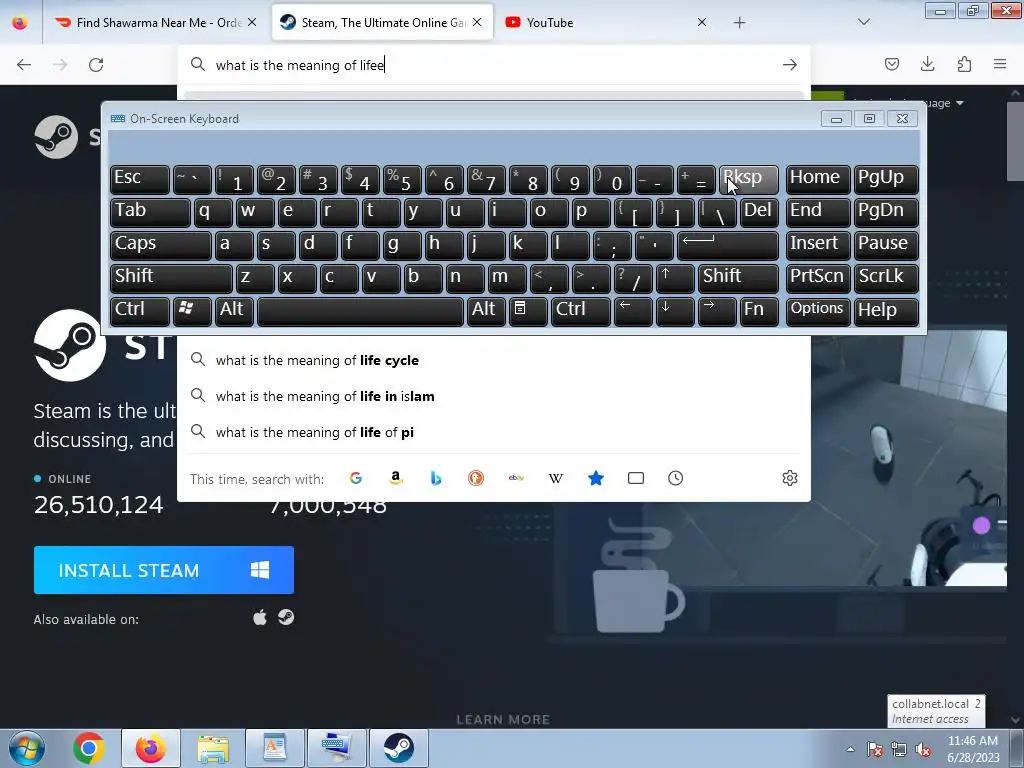Search with Amazon icon
1024x768 pixels.
point(396,478)
